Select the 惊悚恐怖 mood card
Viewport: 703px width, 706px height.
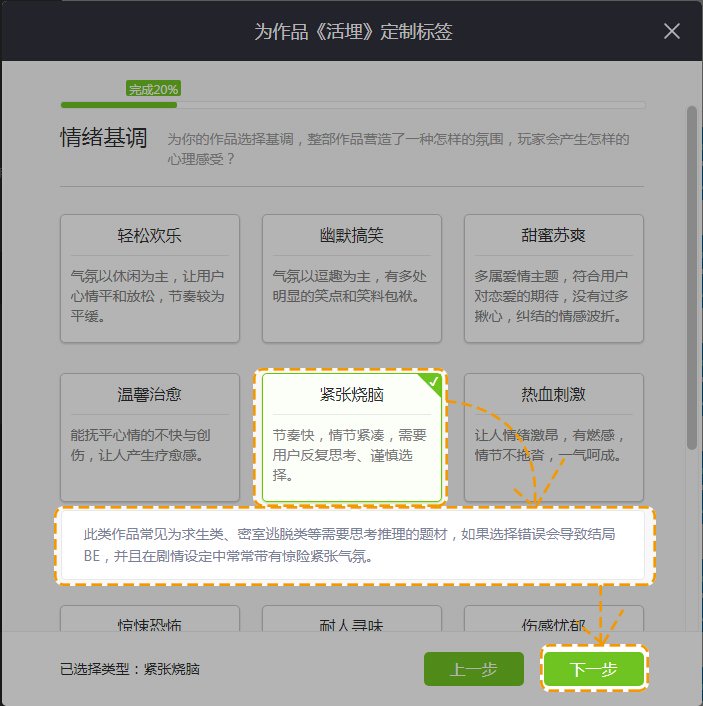[150, 620]
